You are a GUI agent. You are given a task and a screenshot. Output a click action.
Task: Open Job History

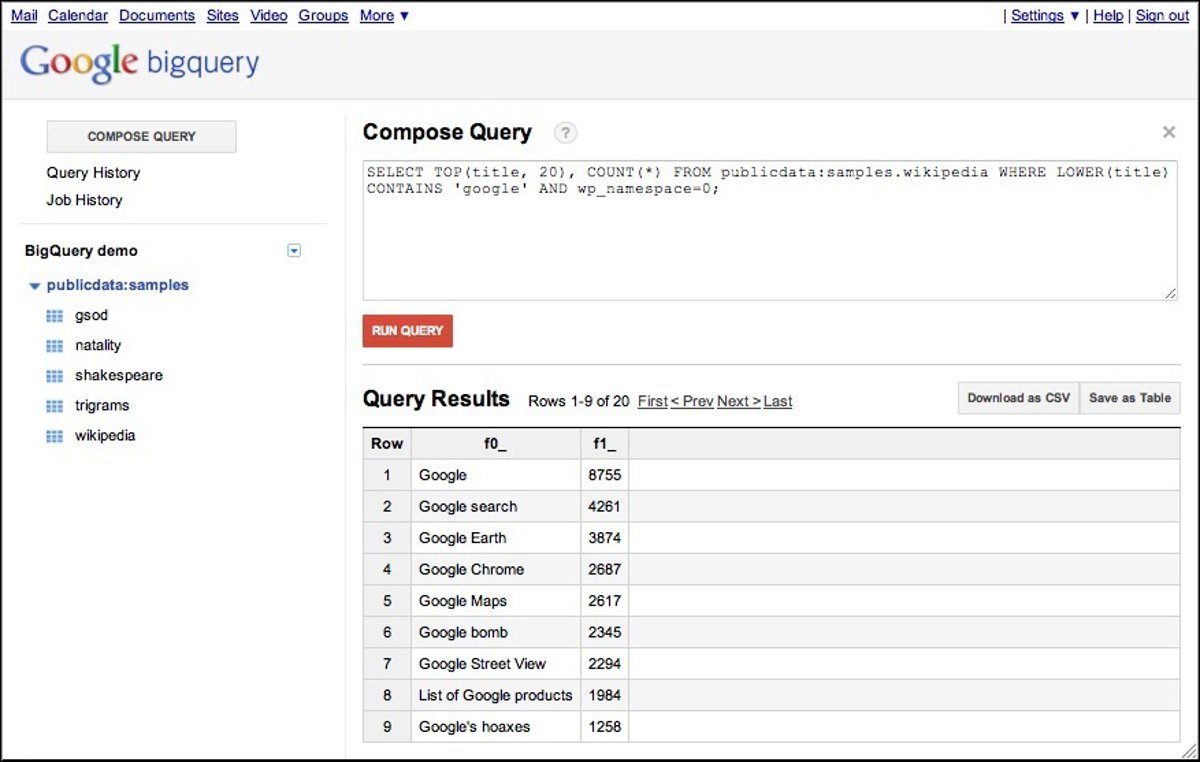[x=84, y=200]
